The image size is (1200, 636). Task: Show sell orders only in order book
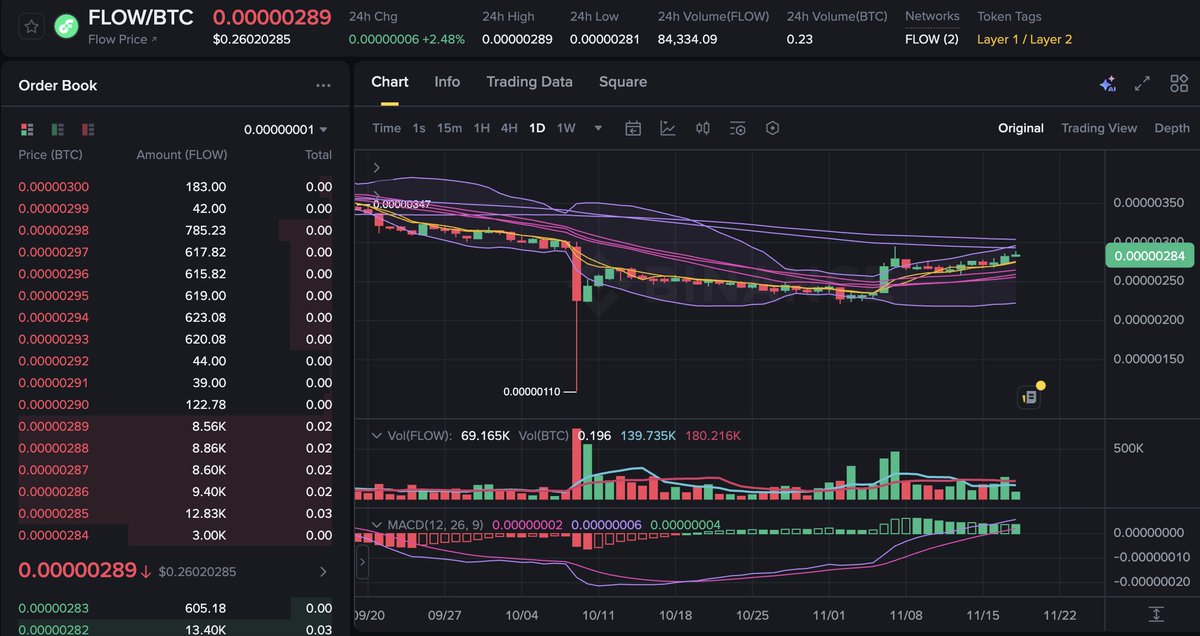point(88,129)
